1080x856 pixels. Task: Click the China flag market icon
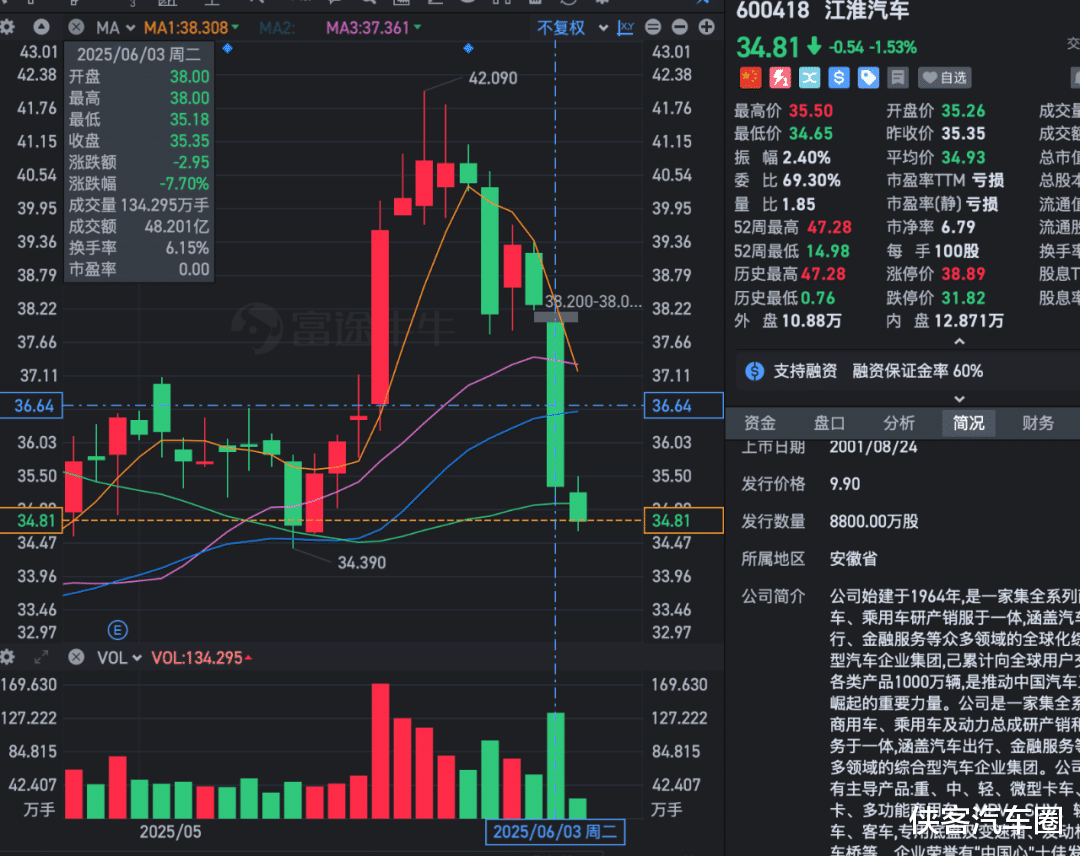point(750,77)
